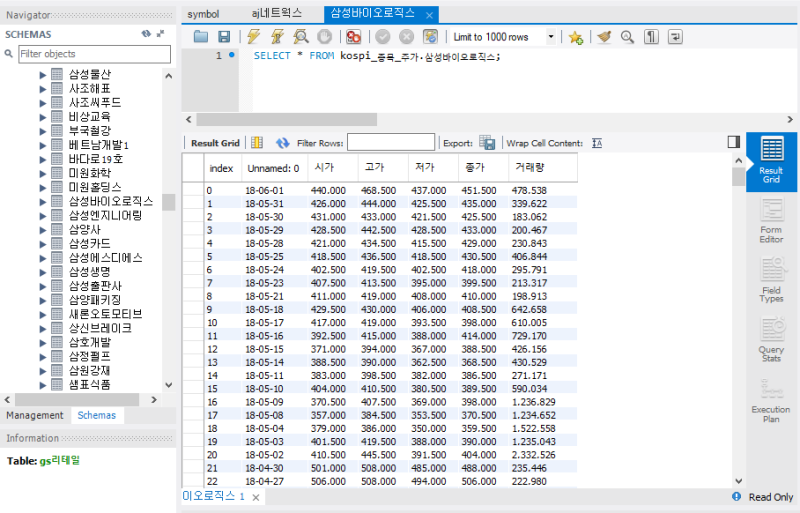Run Explain plan magnifier lightning icon
The height and width of the screenshot is (513, 800).
[301, 37]
